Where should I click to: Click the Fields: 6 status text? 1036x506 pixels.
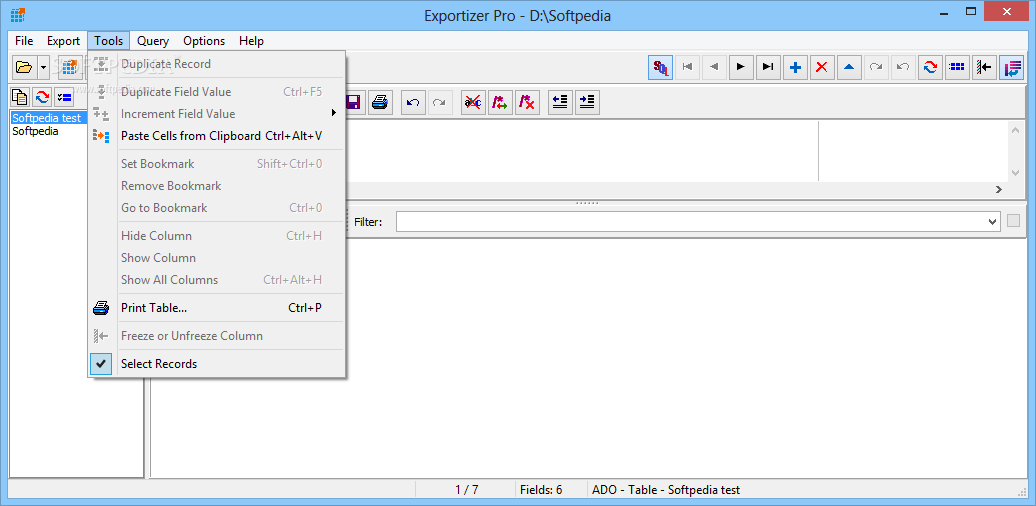pyautogui.click(x=541, y=490)
